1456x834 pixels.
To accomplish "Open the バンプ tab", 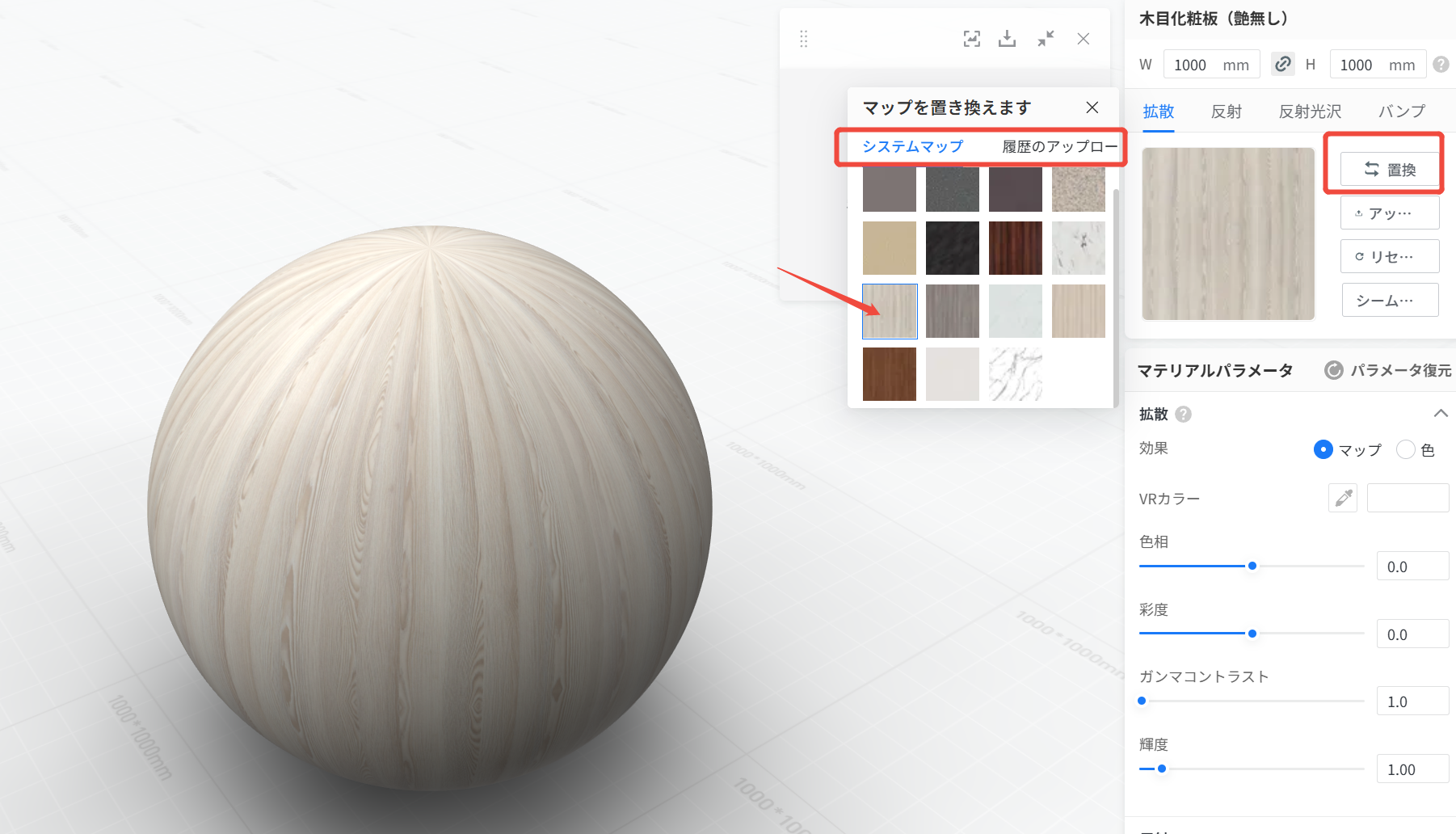I will click(x=1402, y=112).
